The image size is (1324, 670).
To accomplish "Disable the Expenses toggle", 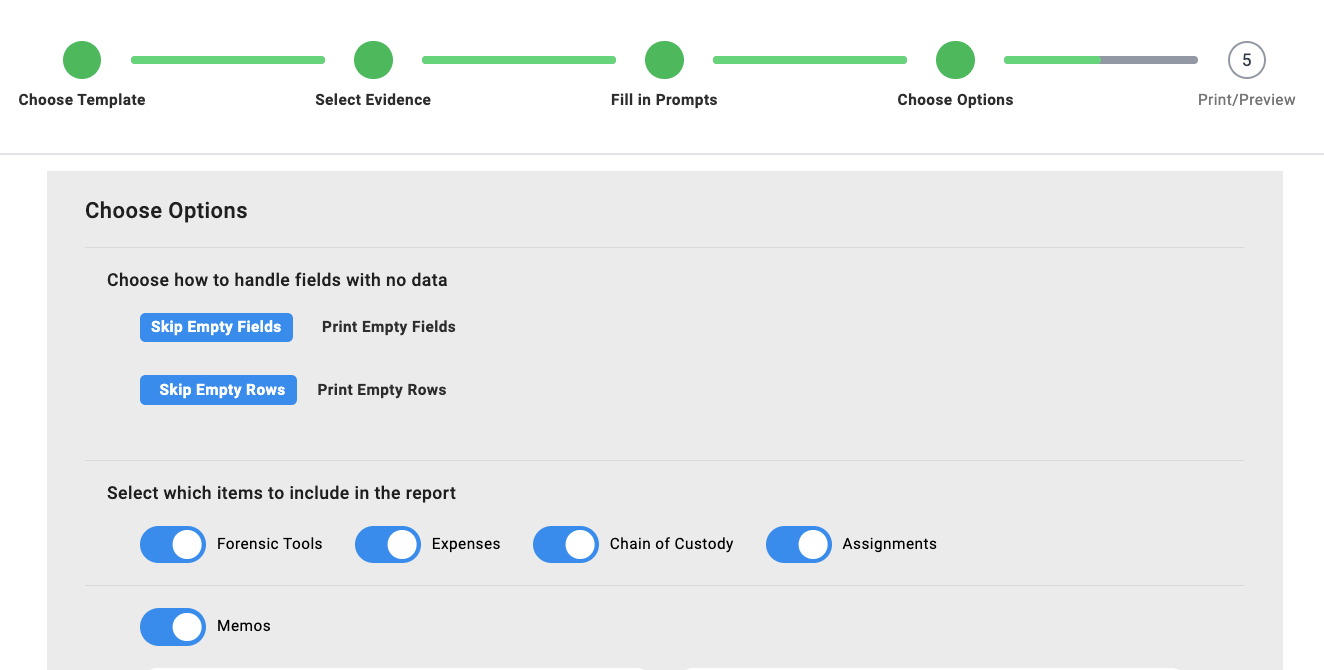I will pos(388,545).
